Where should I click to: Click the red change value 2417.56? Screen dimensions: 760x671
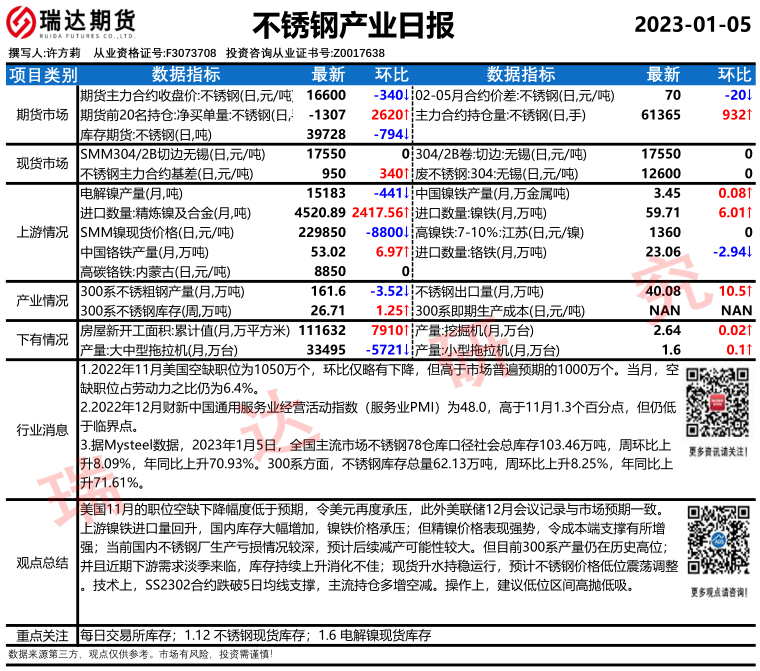[x=379, y=212]
